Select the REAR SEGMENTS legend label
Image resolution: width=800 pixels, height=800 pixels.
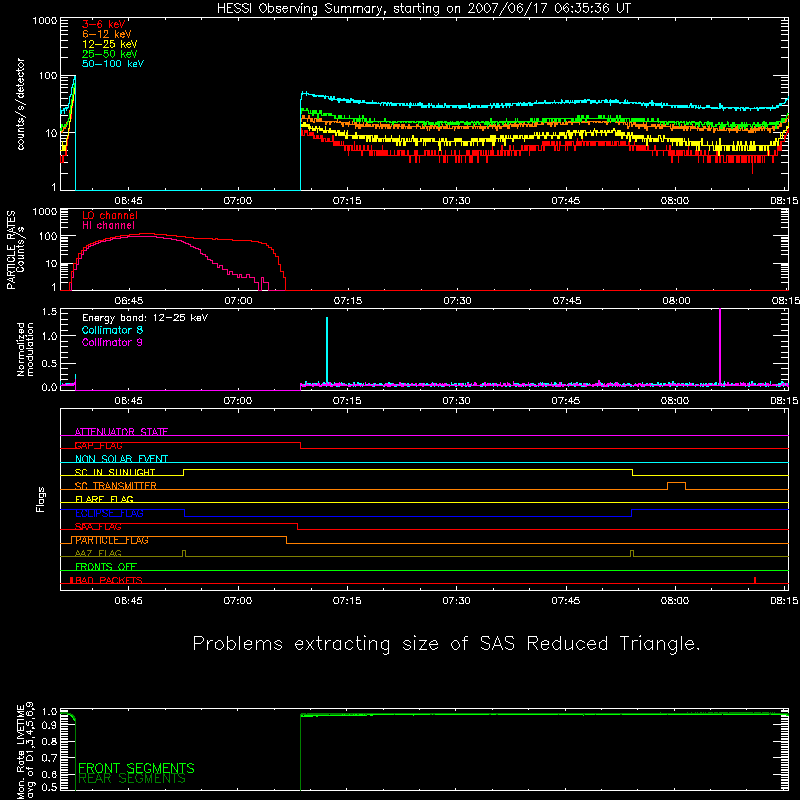[132, 779]
